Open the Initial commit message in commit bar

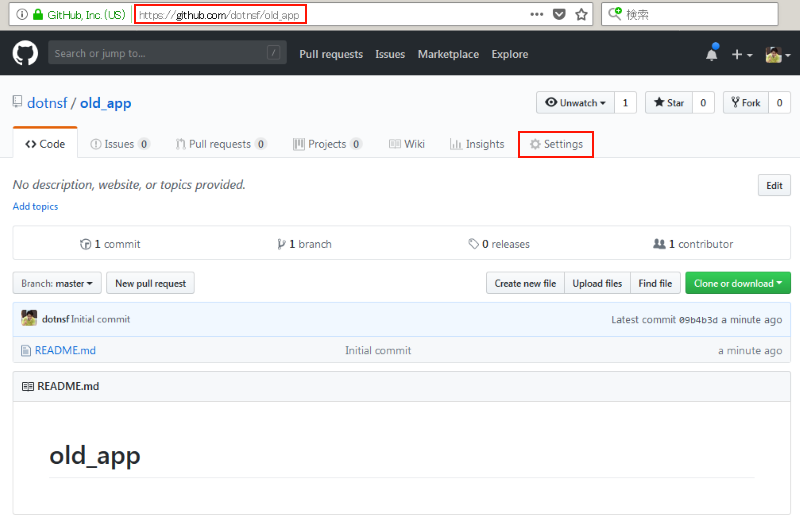[x=101, y=319]
